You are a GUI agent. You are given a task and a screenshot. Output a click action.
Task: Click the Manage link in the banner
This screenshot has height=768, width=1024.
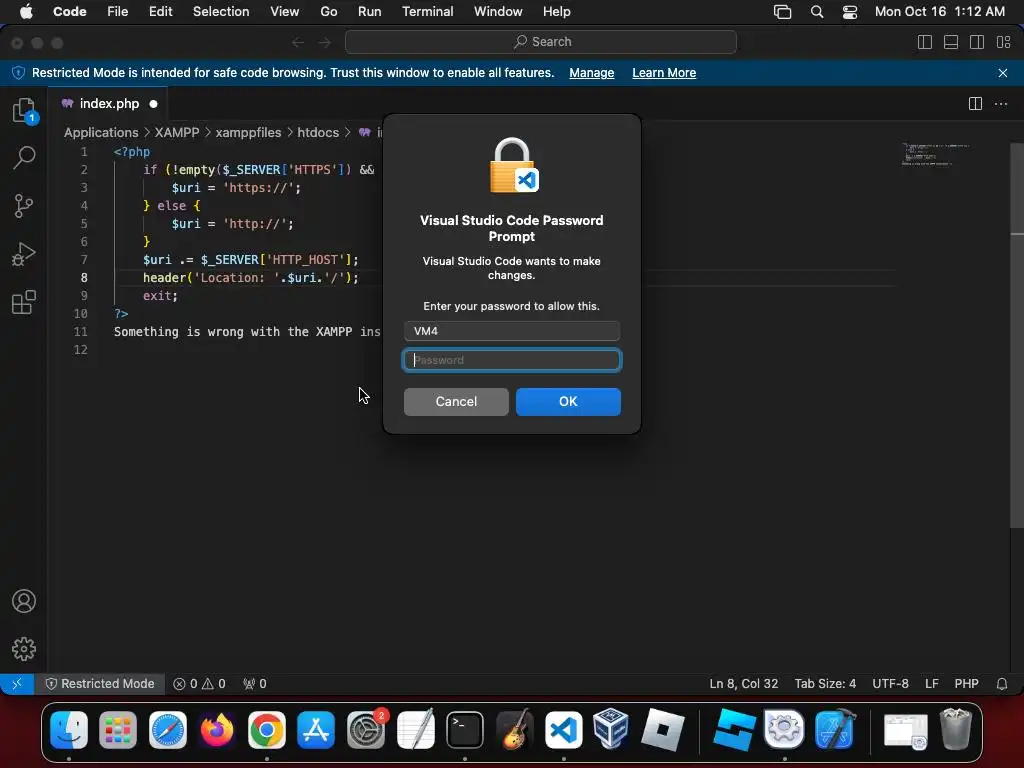click(x=592, y=73)
